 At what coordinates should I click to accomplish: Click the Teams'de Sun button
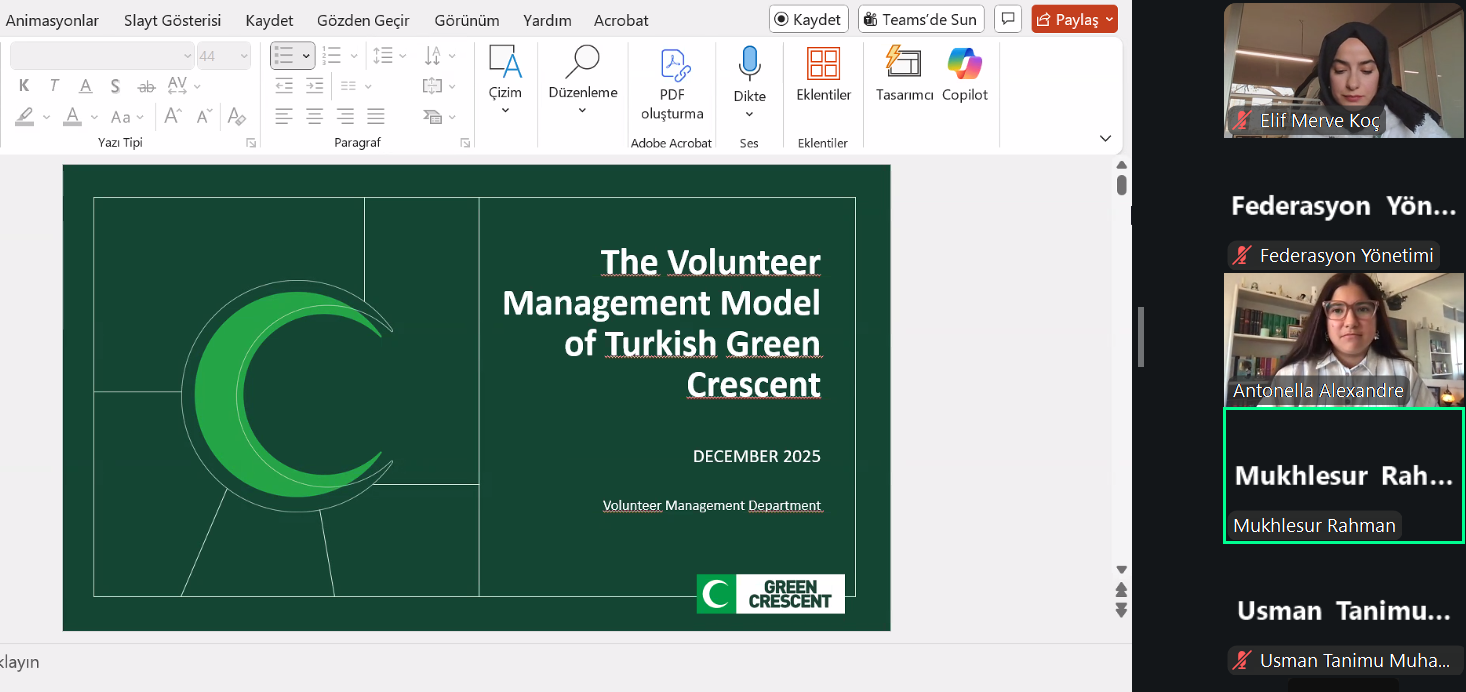click(921, 19)
